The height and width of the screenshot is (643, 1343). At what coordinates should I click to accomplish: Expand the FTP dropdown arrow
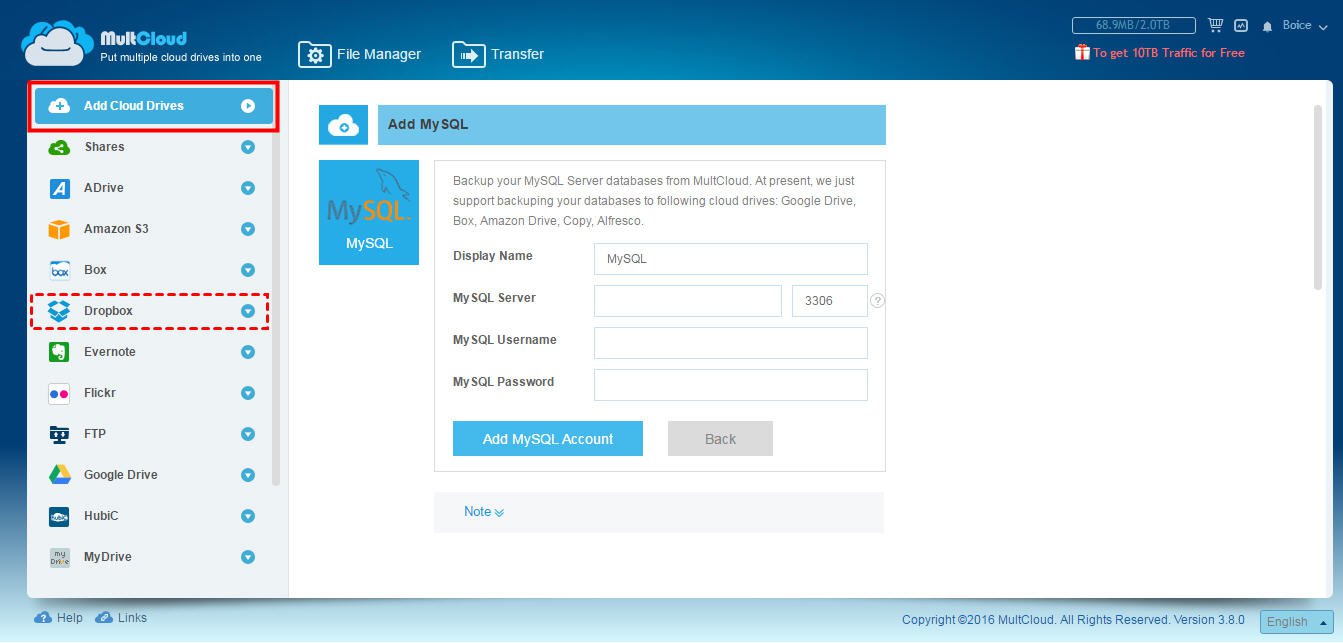(x=248, y=434)
